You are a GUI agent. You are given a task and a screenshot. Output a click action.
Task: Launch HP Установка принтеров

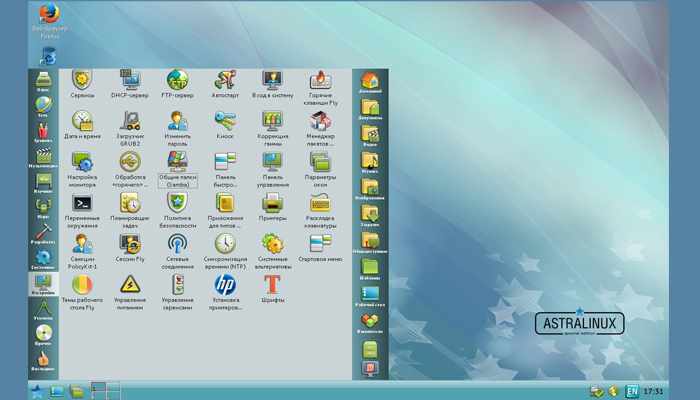225,292
